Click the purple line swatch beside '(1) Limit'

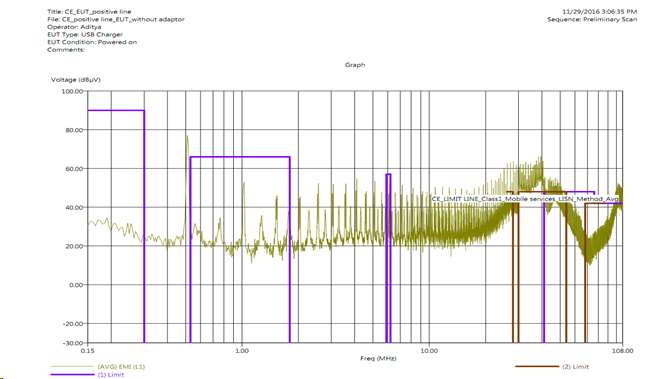pyautogui.click(x=72, y=375)
